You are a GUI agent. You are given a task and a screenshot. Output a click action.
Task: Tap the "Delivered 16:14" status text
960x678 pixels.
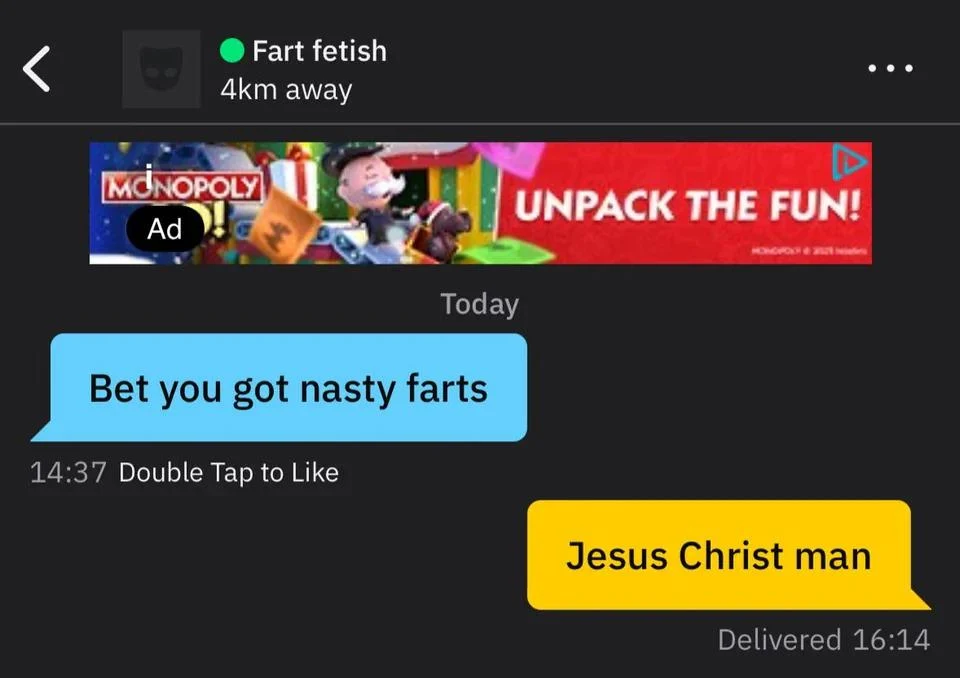824,639
